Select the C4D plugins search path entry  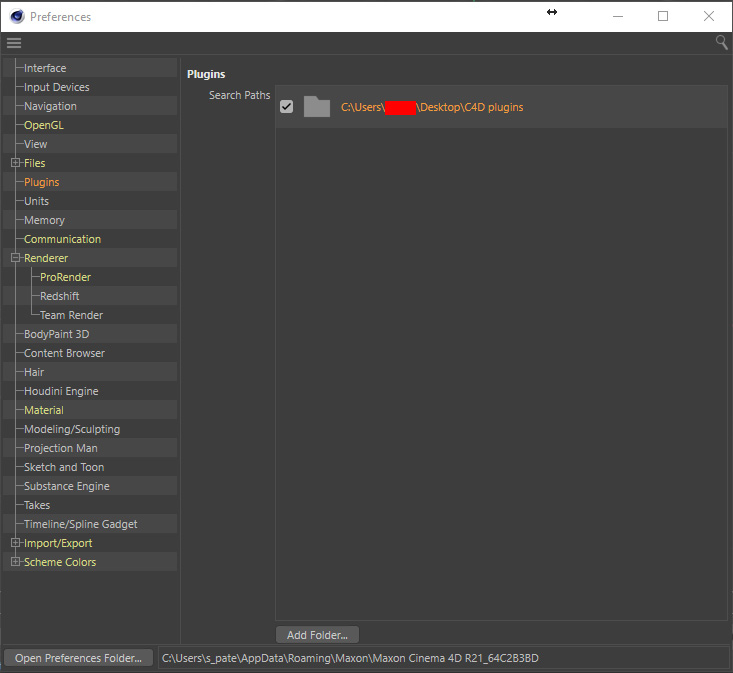[x=432, y=107]
